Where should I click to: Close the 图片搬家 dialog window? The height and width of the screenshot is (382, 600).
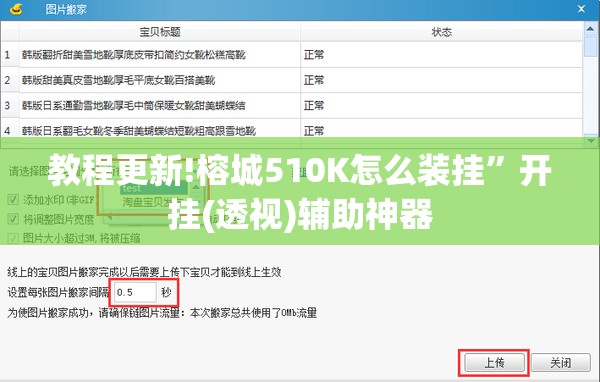coord(581,9)
